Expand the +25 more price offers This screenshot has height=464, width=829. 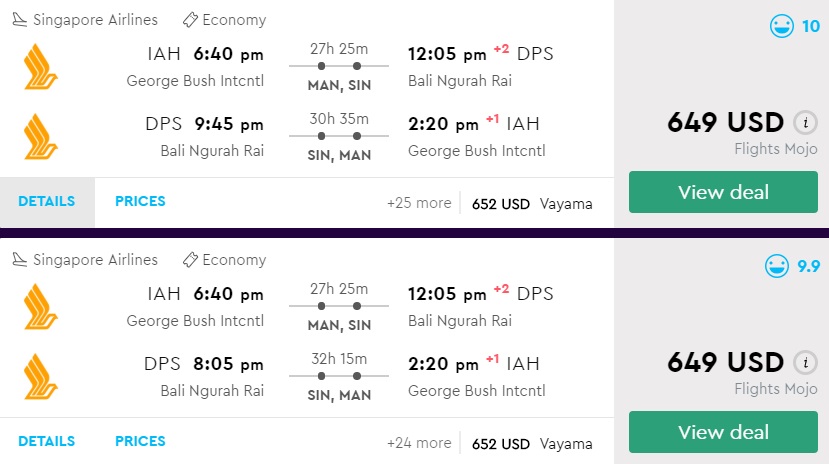point(419,203)
